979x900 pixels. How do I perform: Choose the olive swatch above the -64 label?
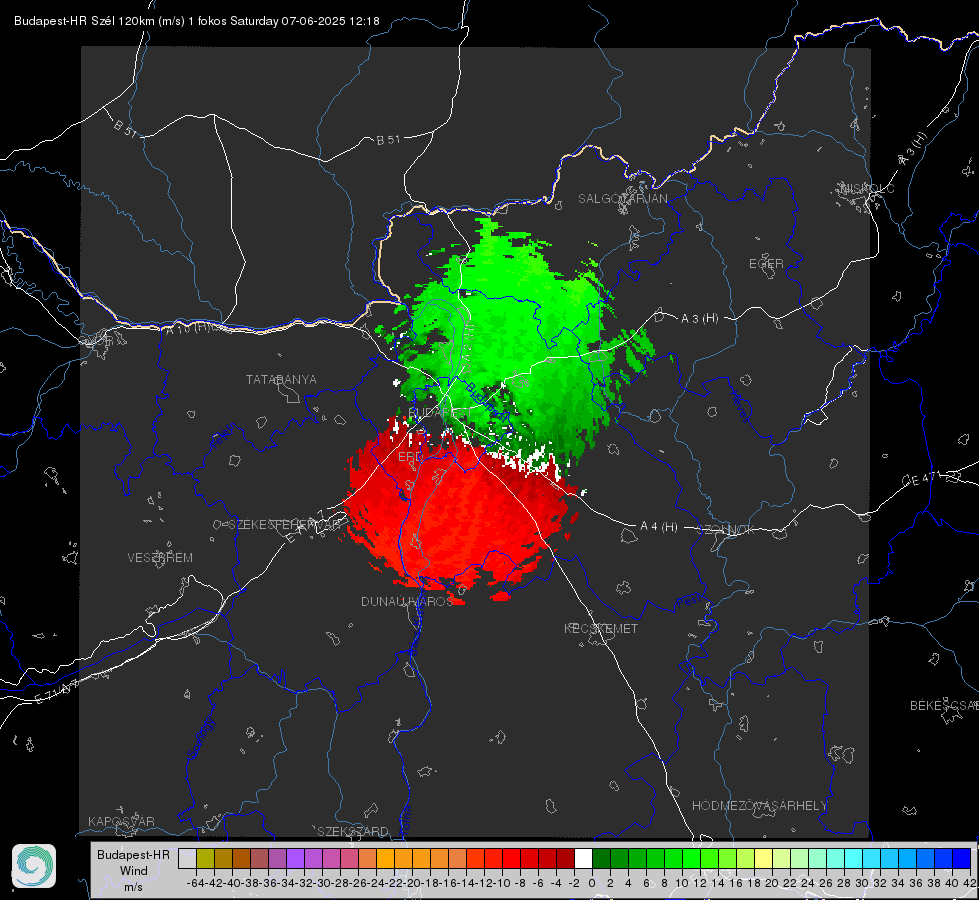pyautogui.click(x=205, y=858)
